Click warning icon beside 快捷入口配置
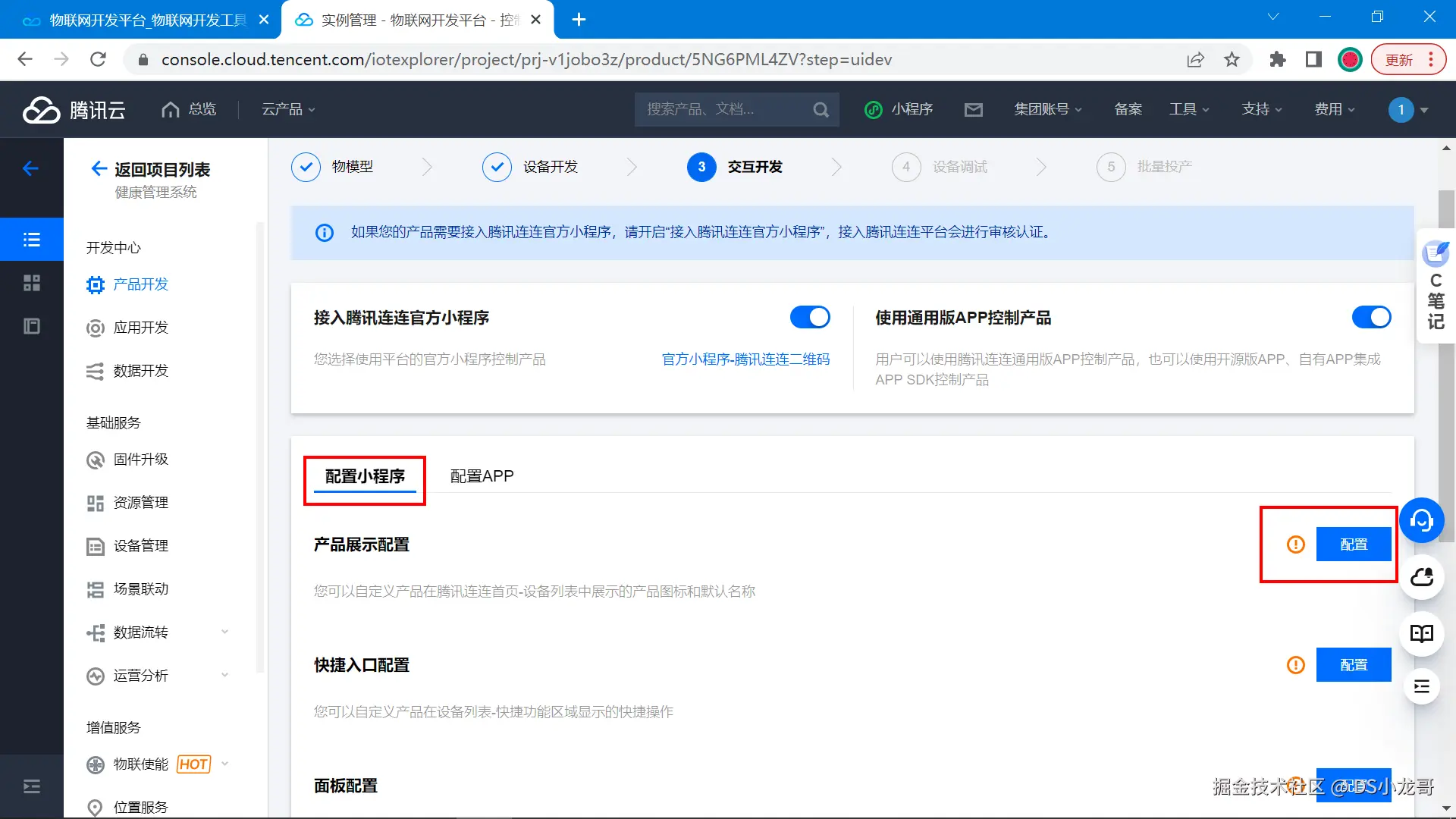The image size is (1456, 819). click(x=1295, y=665)
